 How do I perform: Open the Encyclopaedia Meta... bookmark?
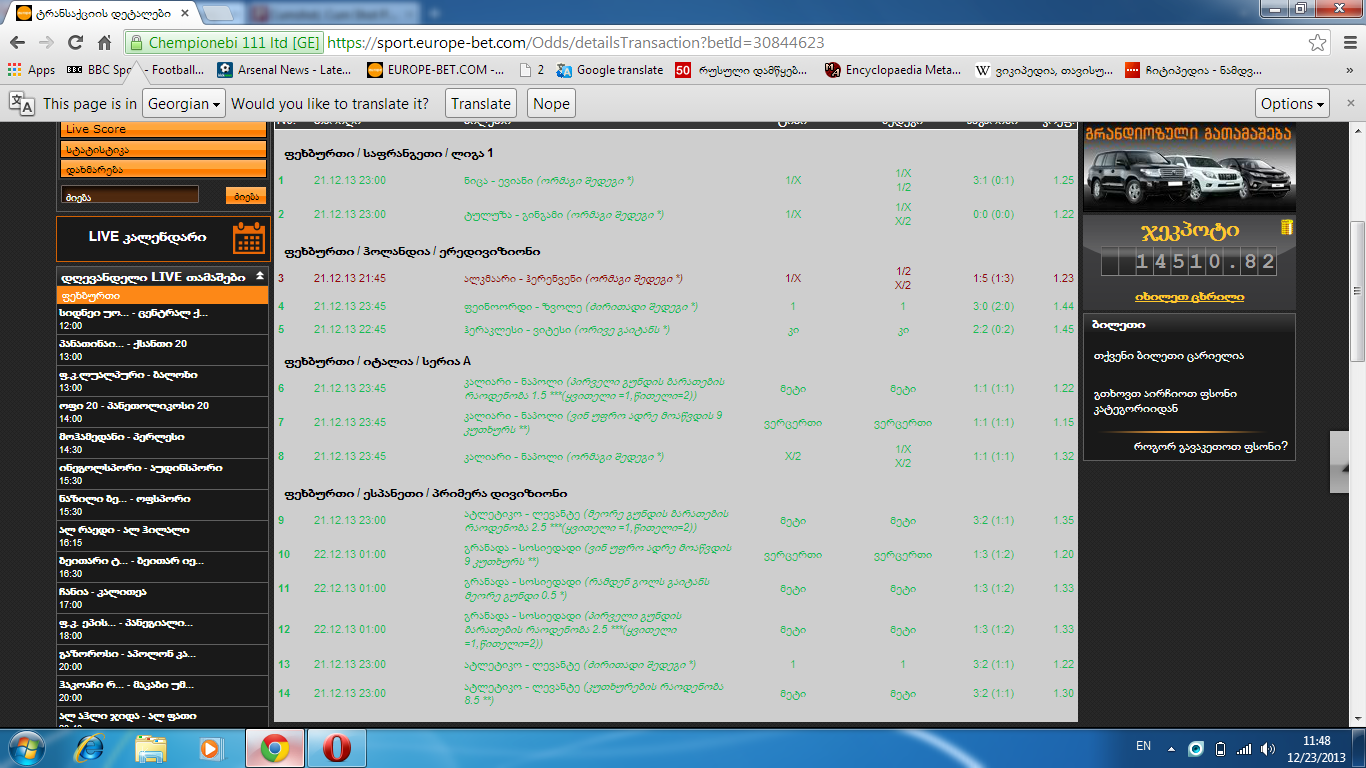pyautogui.click(x=893, y=70)
